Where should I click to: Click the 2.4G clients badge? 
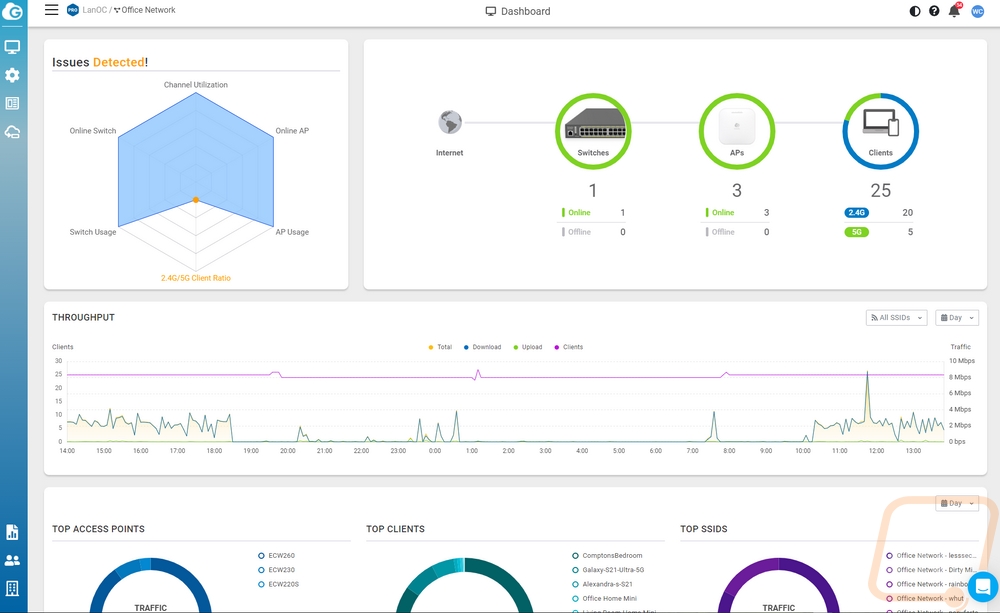tap(857, 212)
